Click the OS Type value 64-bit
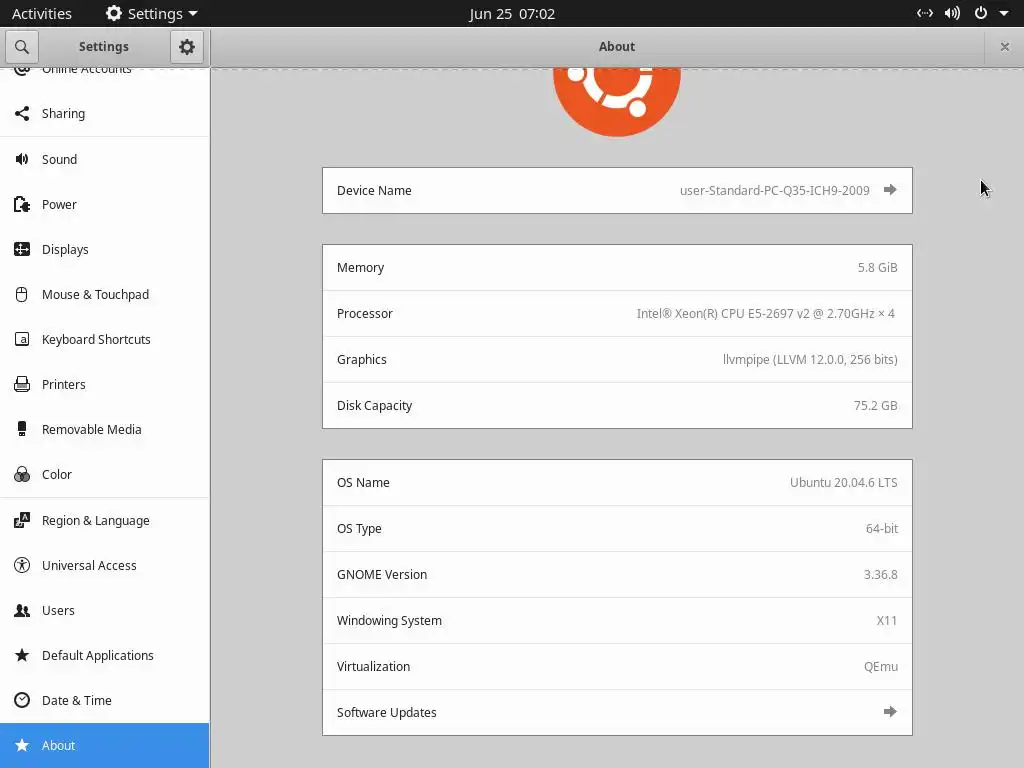 [x=882, y=529]
